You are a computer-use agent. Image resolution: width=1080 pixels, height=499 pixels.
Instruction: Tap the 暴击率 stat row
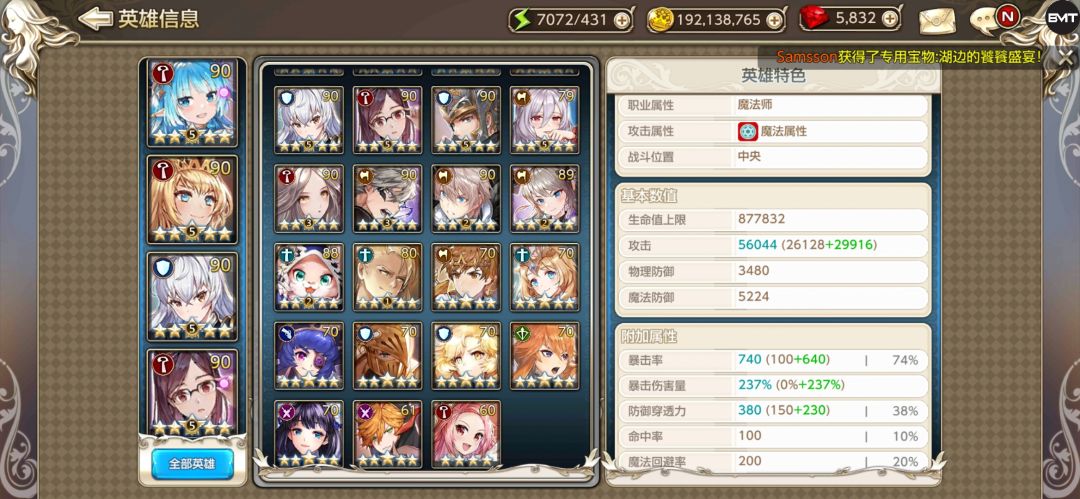[x=773, y=360]
